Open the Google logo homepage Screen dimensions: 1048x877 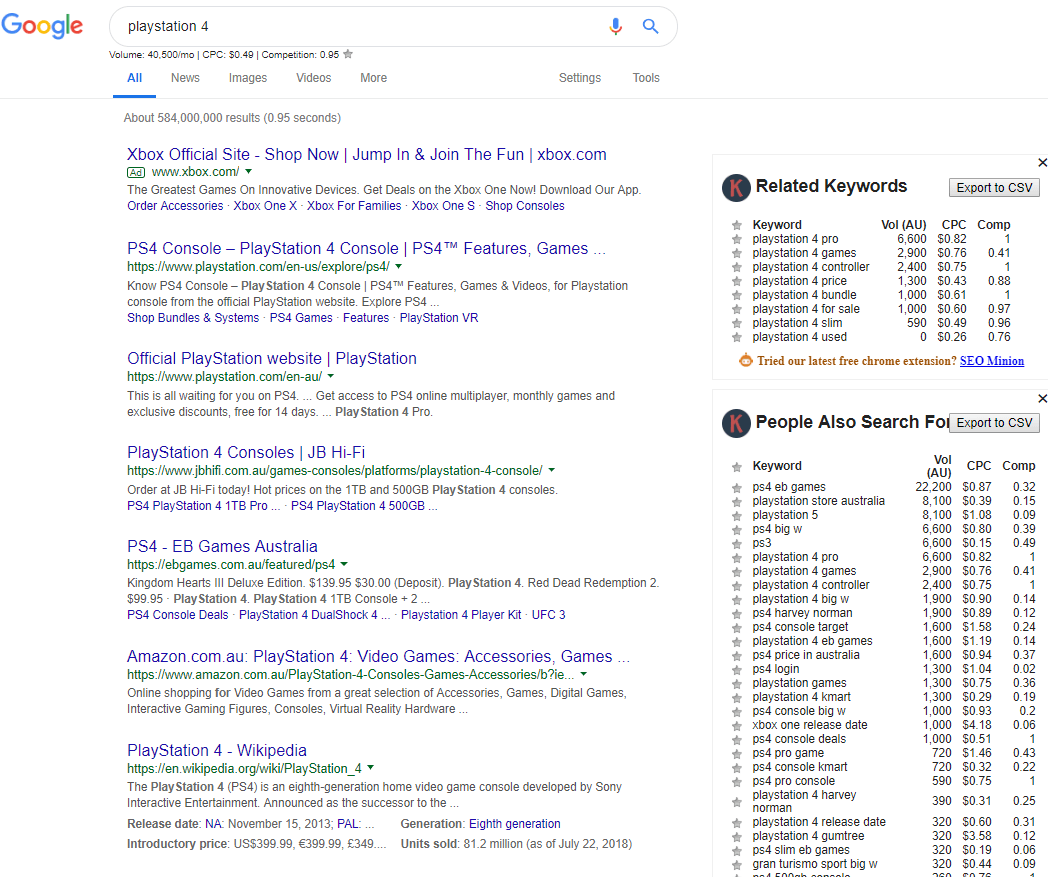point(42,26)
